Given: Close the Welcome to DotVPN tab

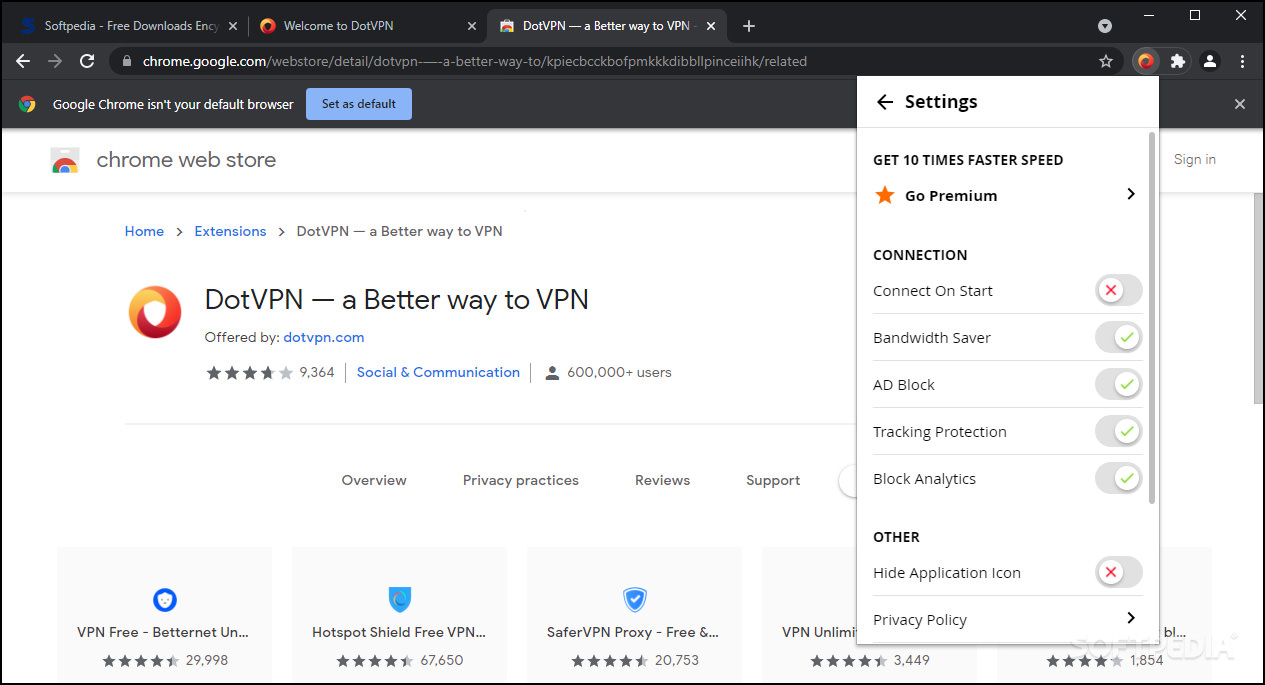Looking at the screenshot, I should pos(473,26).
